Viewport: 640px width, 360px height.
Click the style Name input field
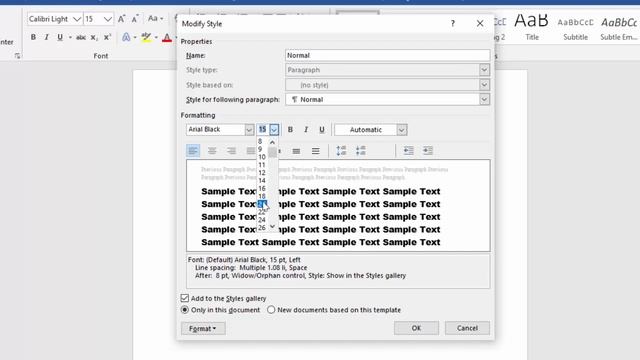(x=387, y=55)
